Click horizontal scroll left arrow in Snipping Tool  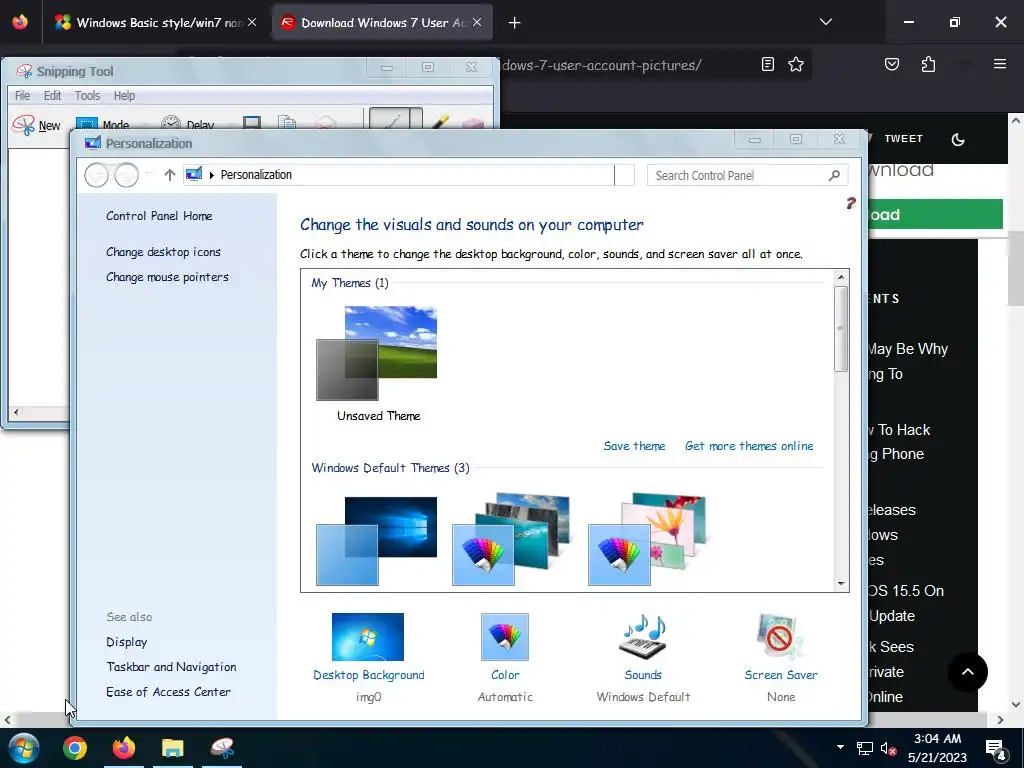[16, 412]
